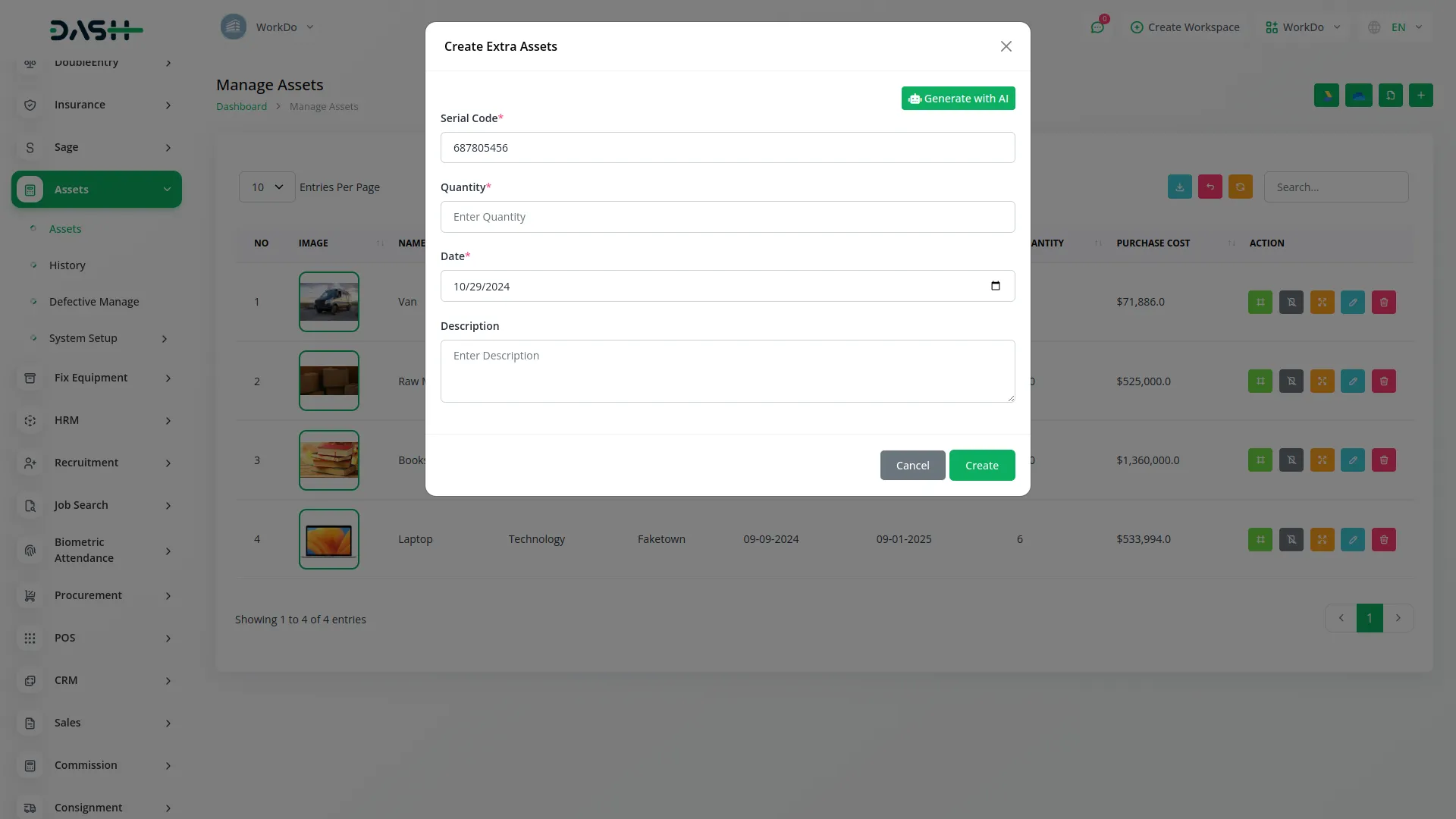The width and height of the screenshot is (1456, 819).
Task: Click the download assets export icon
Action: (x=1179, y=187)
